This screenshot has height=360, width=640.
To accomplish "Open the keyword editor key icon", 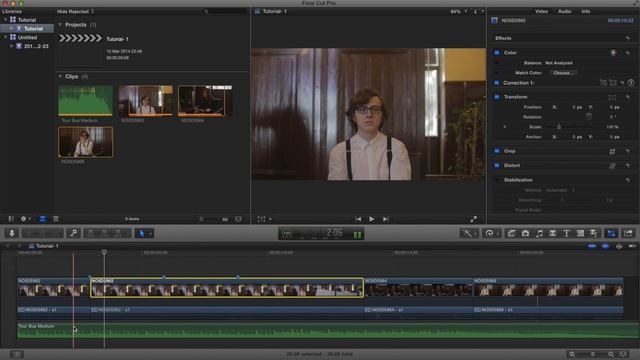I will pyautogui.click(x=74, y=233).
